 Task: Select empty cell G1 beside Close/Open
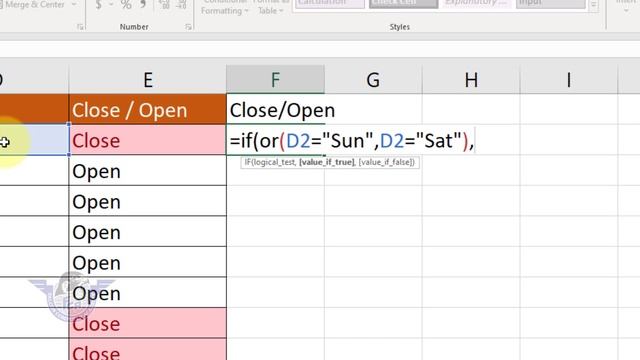click(x=373, y=109)
